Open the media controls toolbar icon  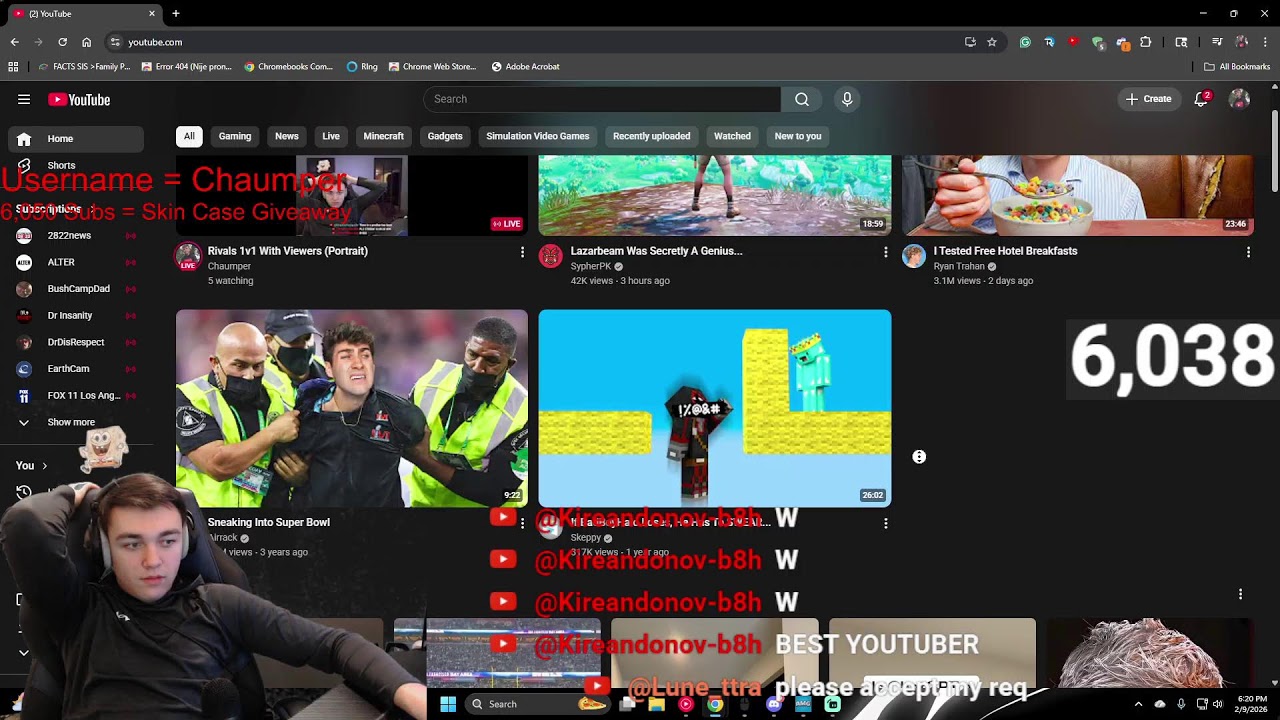point(1217,42)
